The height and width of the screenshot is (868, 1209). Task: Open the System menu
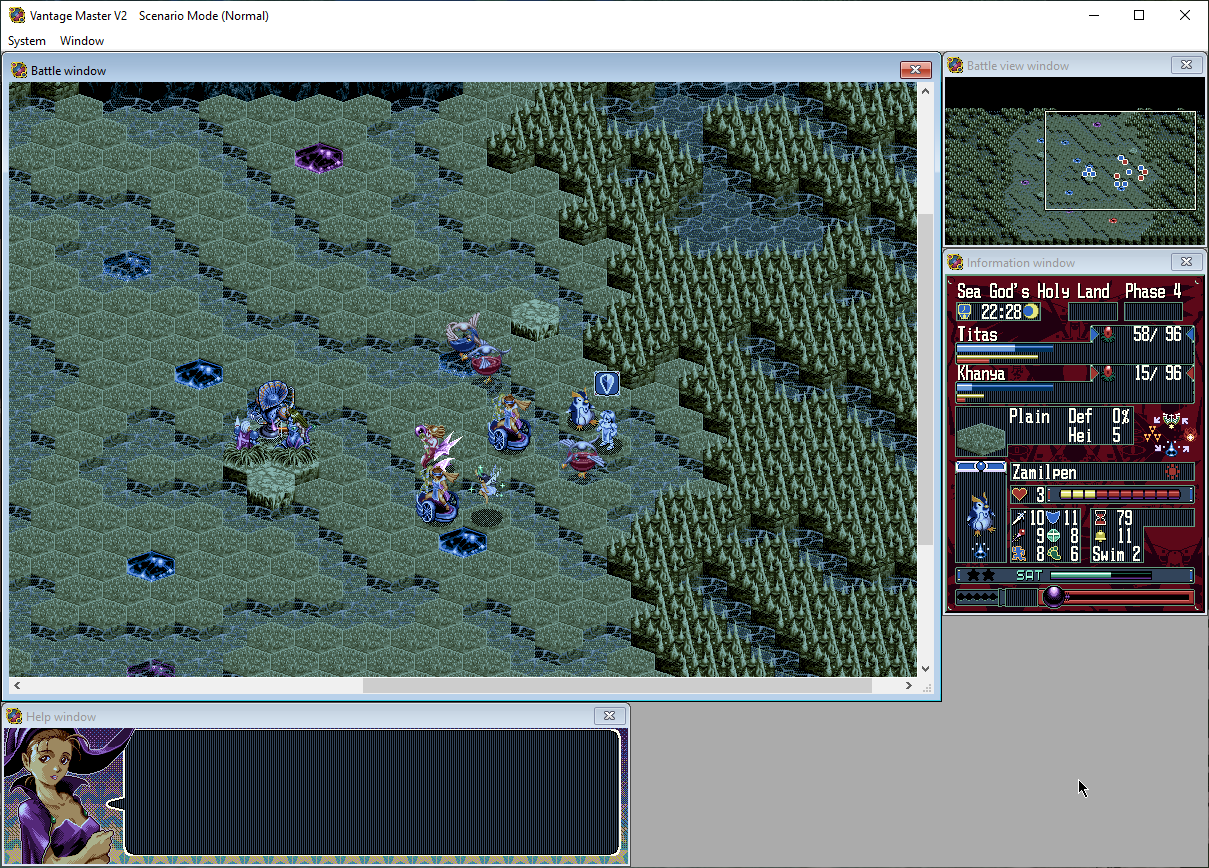click(x=27, y=41)
